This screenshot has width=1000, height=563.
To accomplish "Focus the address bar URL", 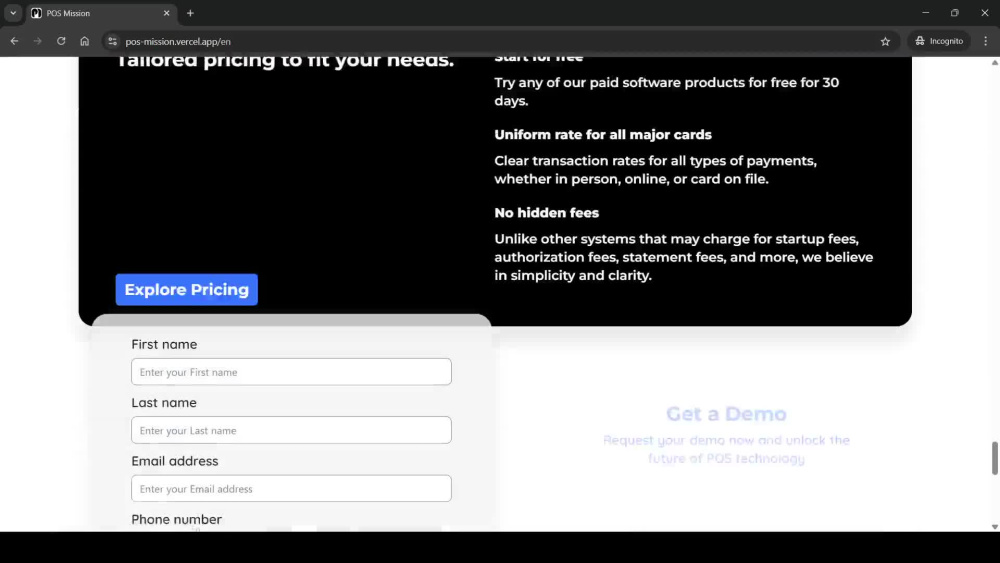I will pos(178,41).
